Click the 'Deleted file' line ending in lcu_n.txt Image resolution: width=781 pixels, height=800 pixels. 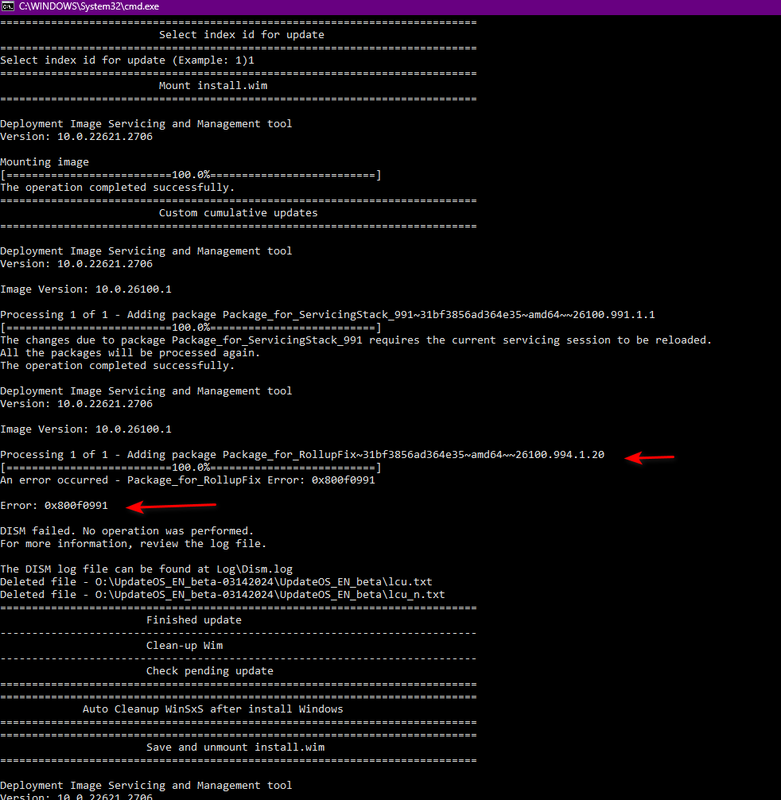222,595
